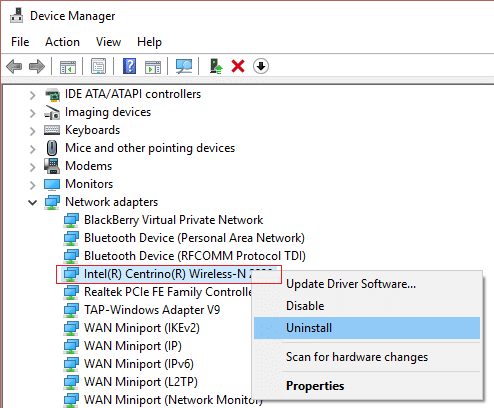Choose Update Driver Software from context menu
The width and height of the screenshot is (494, 408).
351,284
